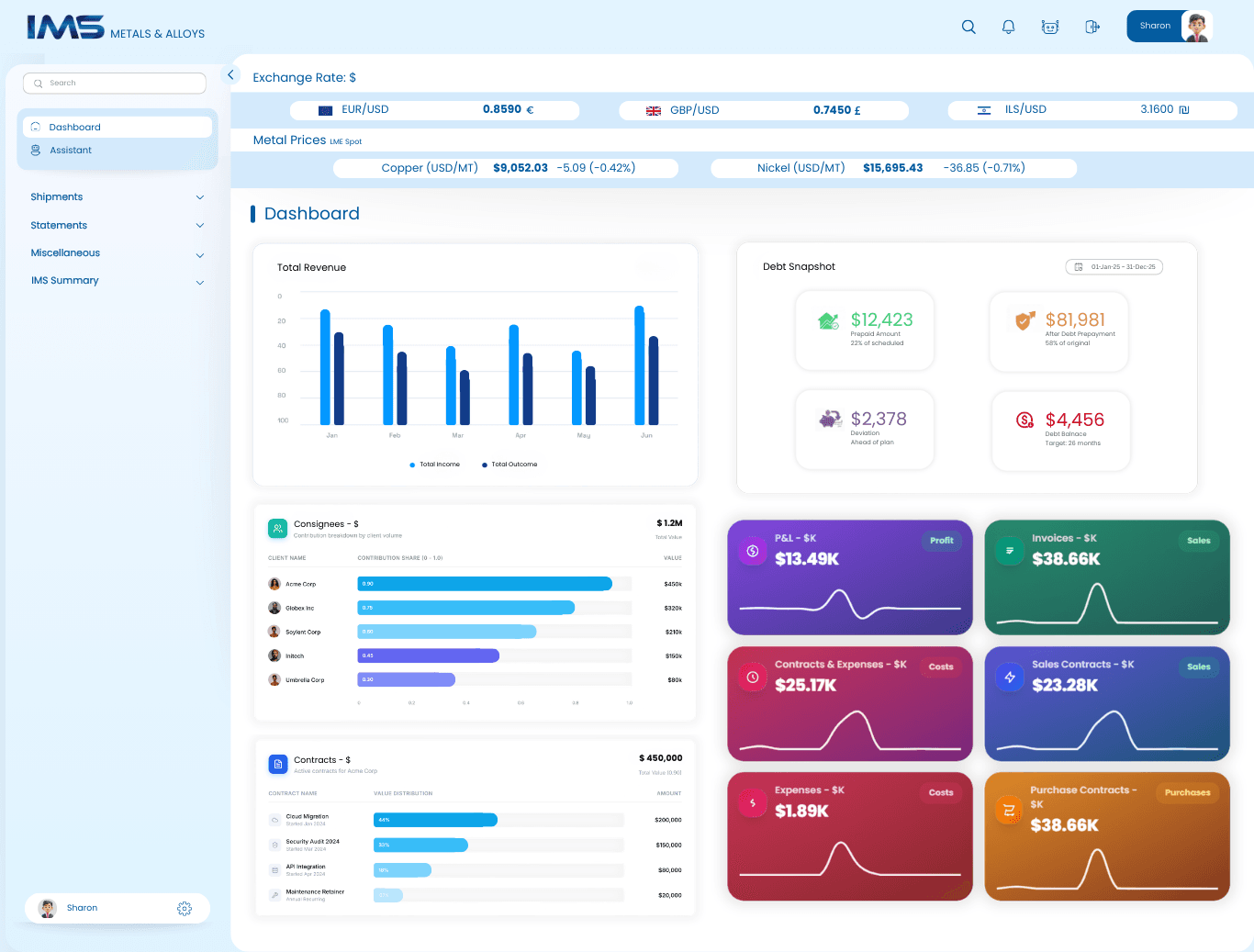Open the settings gear beside Sharon's name
The width and height of the screenshot is (1254, 952).
(185, 908)
